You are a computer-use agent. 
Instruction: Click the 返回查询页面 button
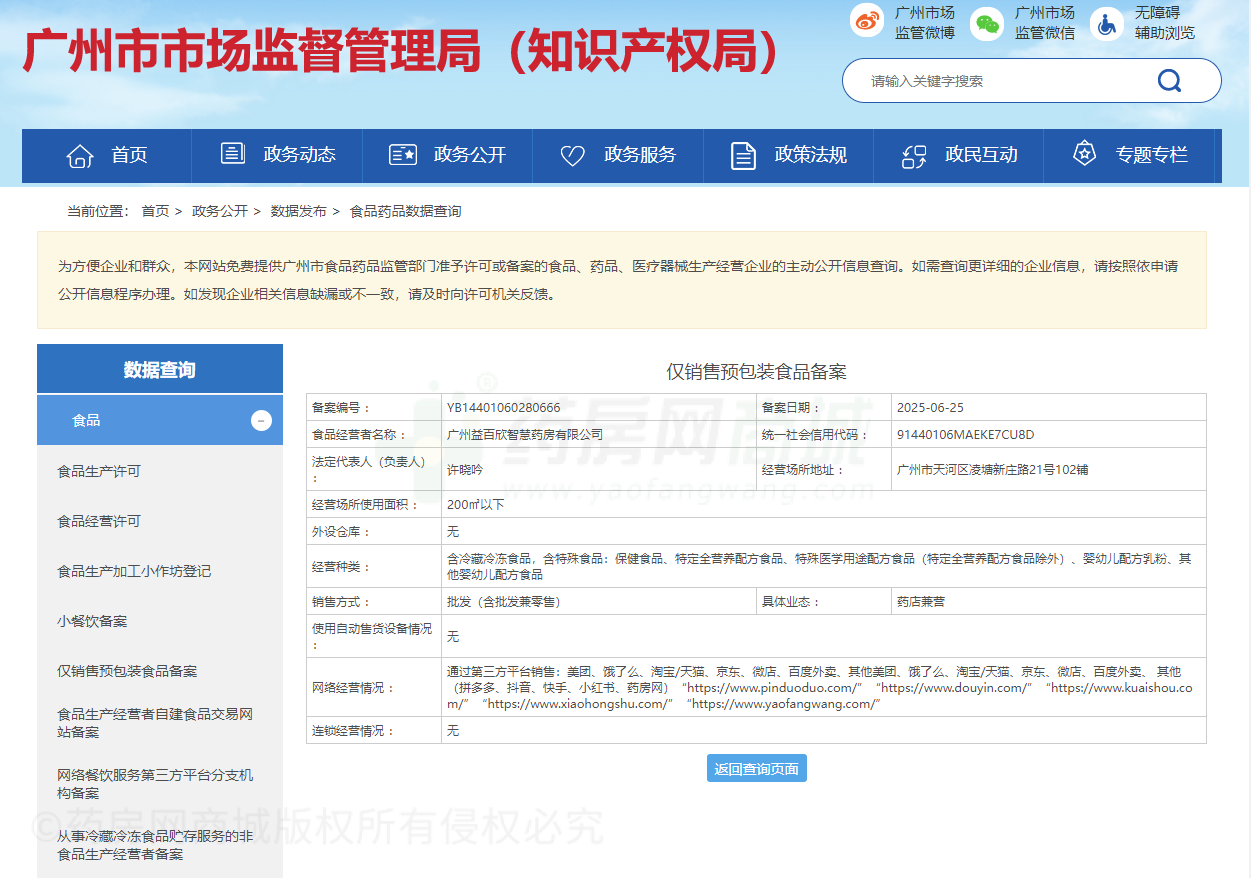756,769
